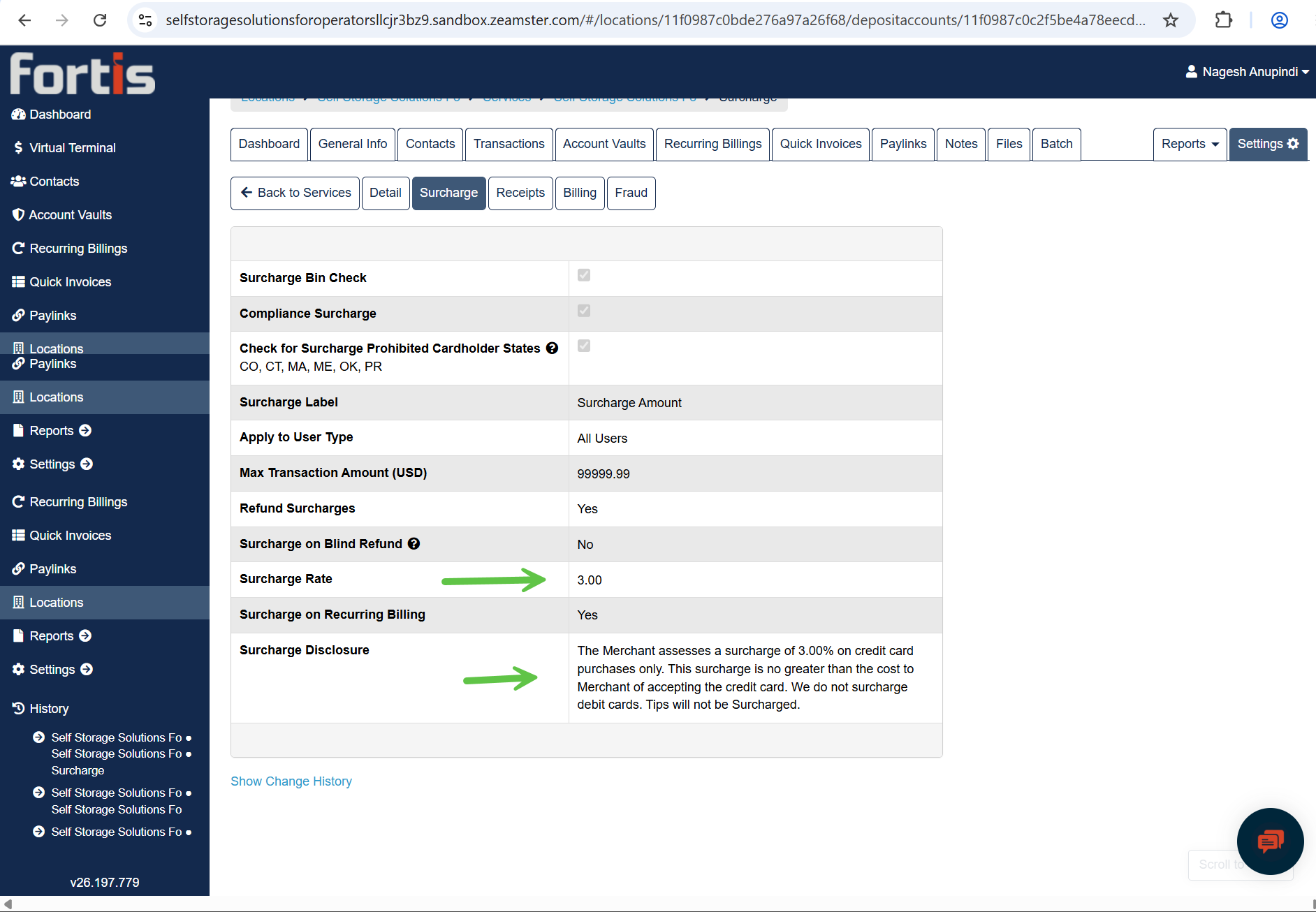Click the Contacts people icon in sidebar
The image size is (1316, 912).
18,182
